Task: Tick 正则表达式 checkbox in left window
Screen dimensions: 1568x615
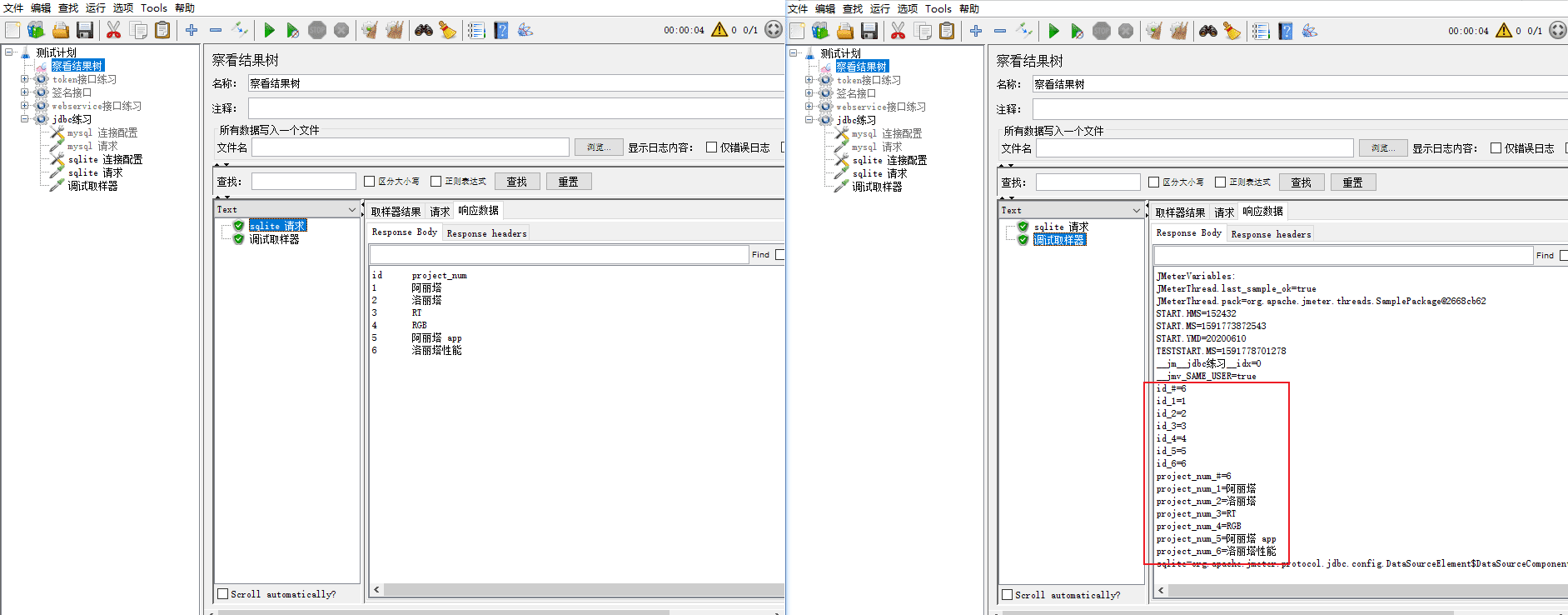Action: pyautogui.click(x=436, y=181)
